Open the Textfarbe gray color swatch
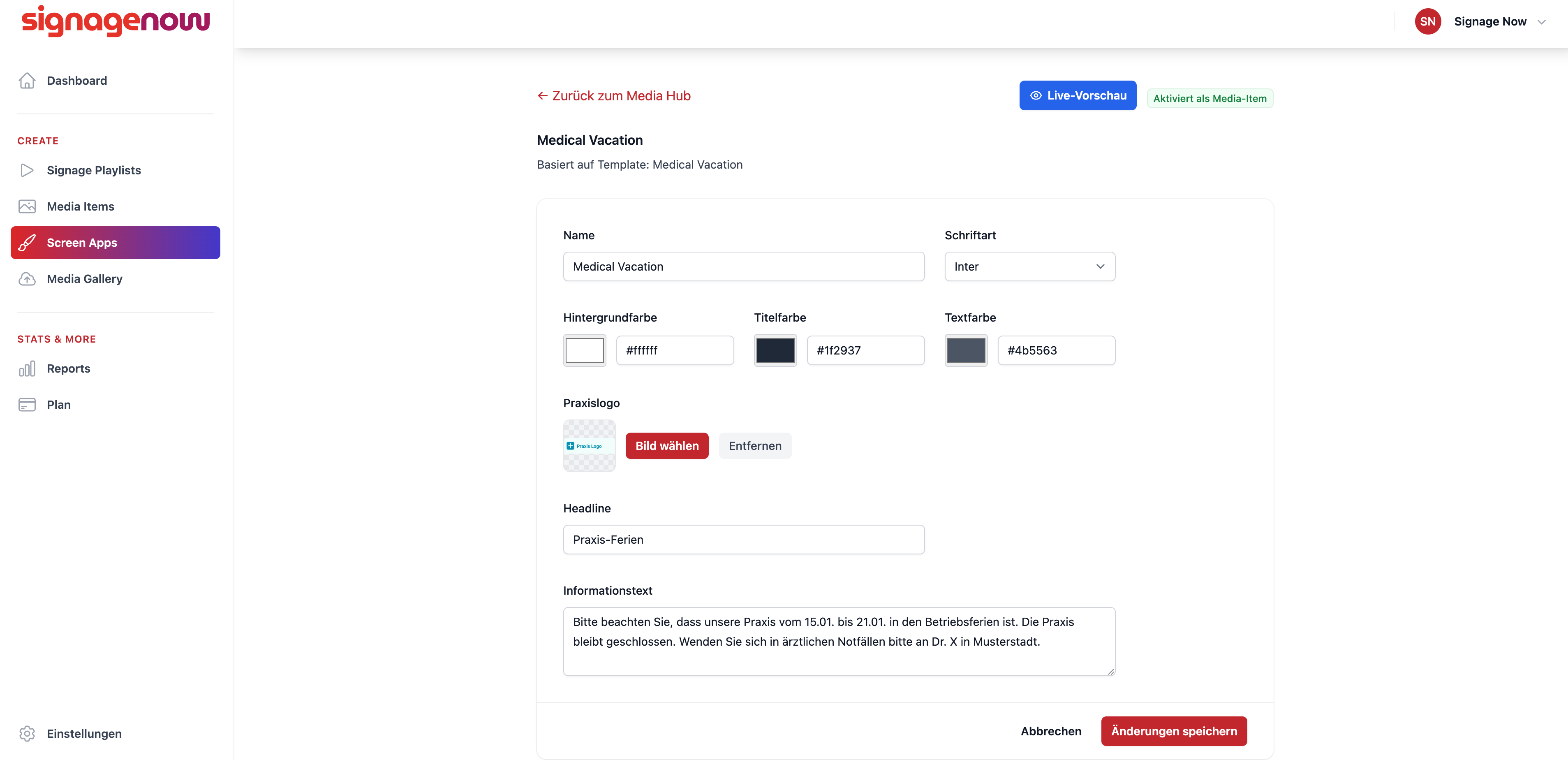The image size is (1568, 760). [x=965, y=350]
